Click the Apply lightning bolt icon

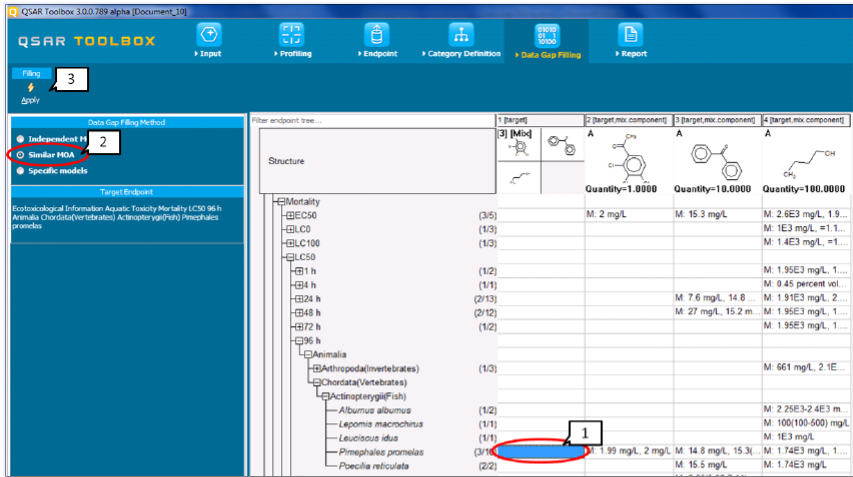coord(31,88)
